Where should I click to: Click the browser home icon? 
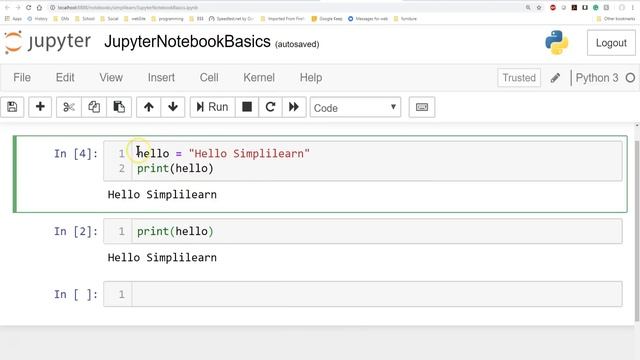pyautogui.click(x=39, y=7)
